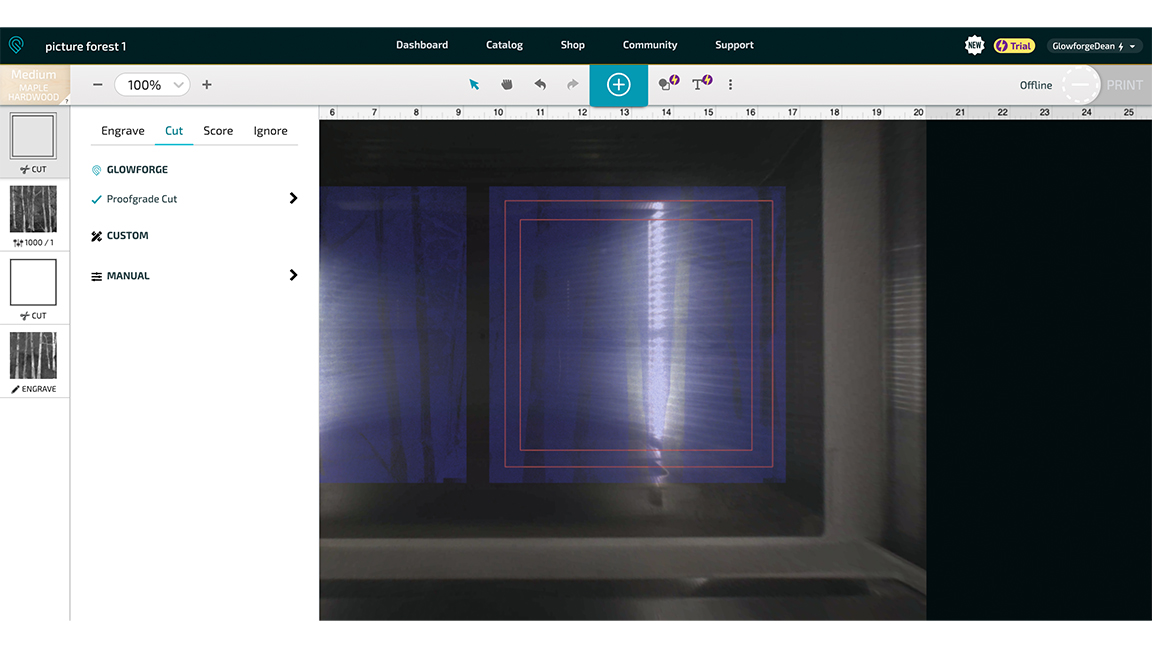The height and width of the screenshot is (648, 1152).
Task: Open the premium text tool
Action: tap(702, 83)
